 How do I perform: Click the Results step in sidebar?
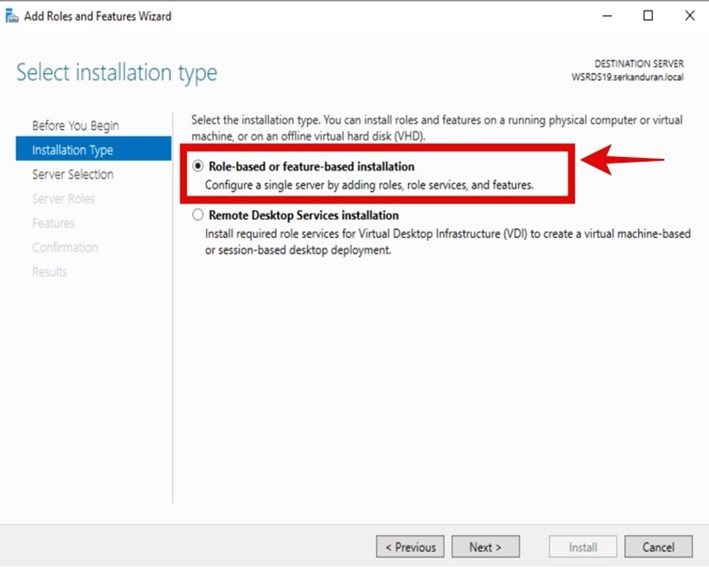point(50,272)
